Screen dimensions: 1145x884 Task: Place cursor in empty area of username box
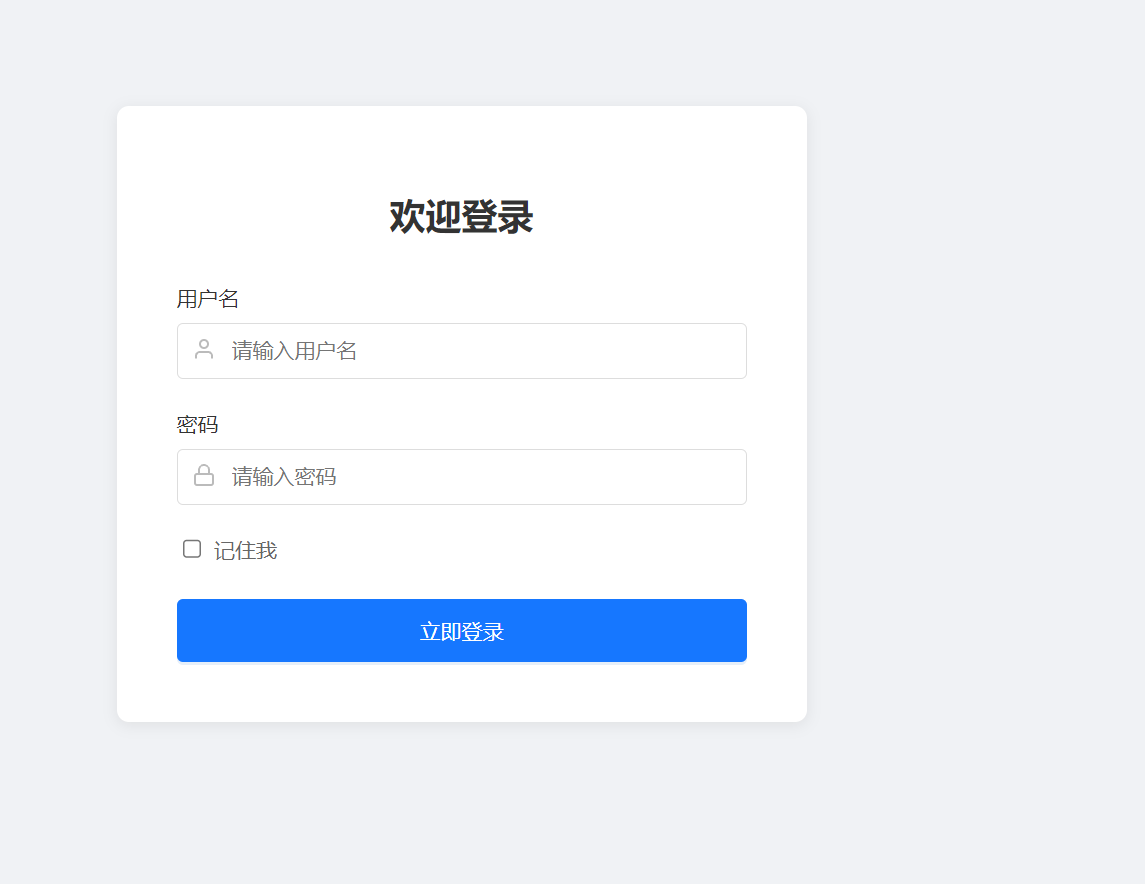click(555, 351)
